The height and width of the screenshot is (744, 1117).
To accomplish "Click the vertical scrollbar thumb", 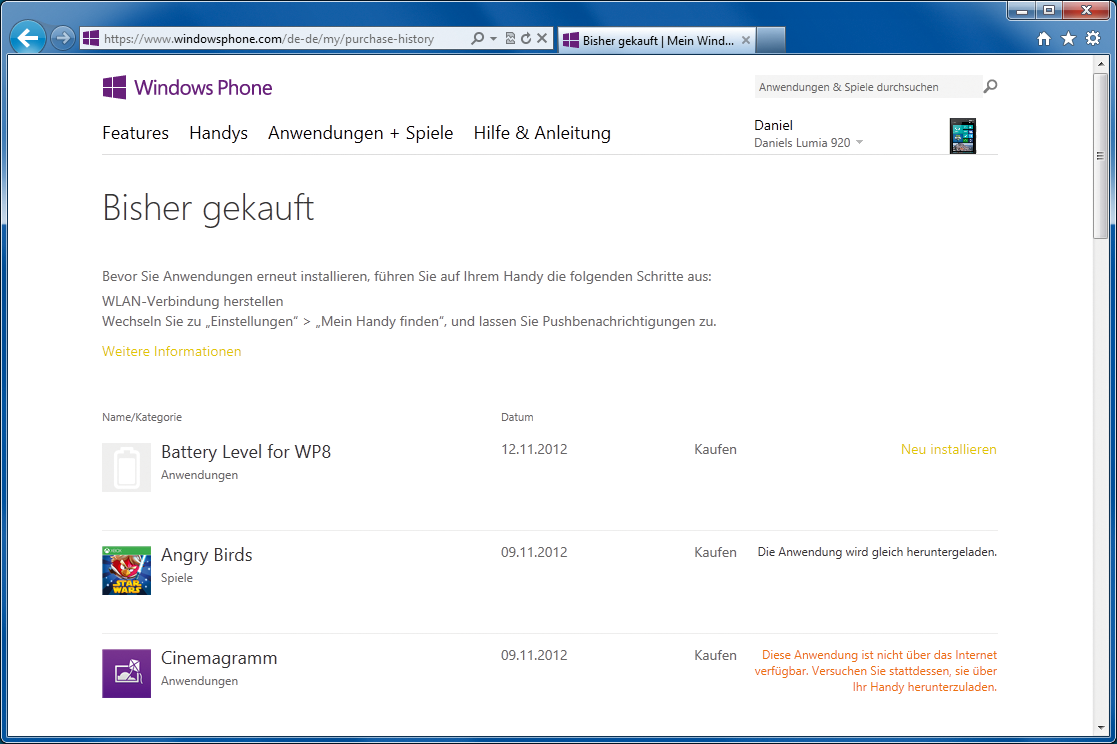I will 1101,155.
